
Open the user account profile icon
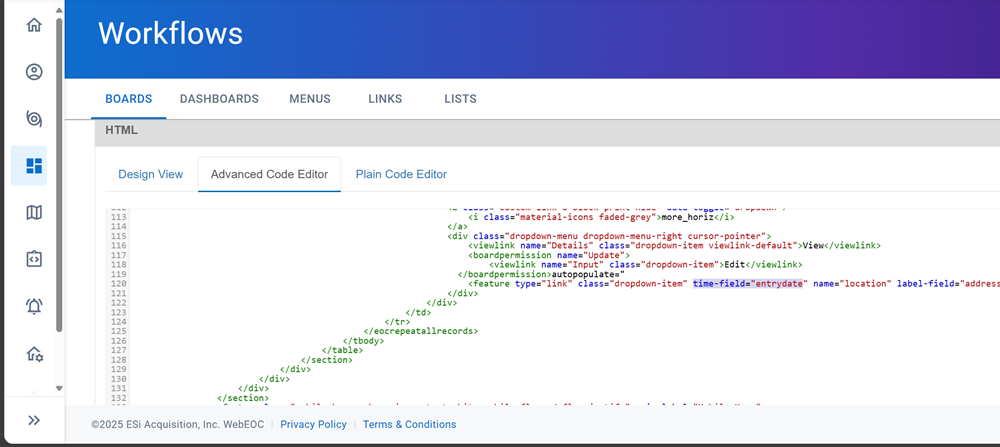click(x=34, y=72)
